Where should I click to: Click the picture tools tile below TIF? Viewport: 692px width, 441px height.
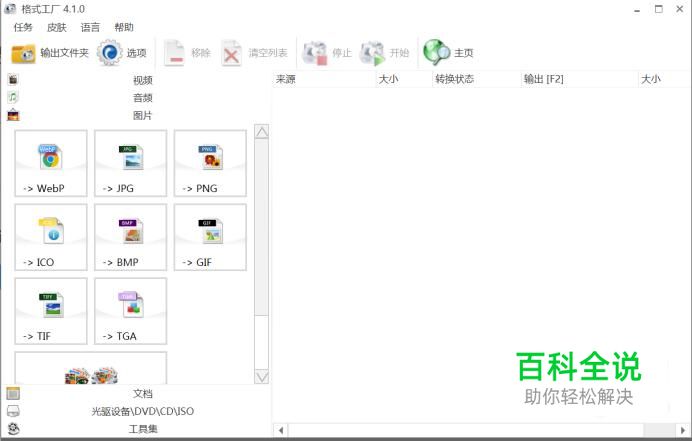click(x=91, y=368)
